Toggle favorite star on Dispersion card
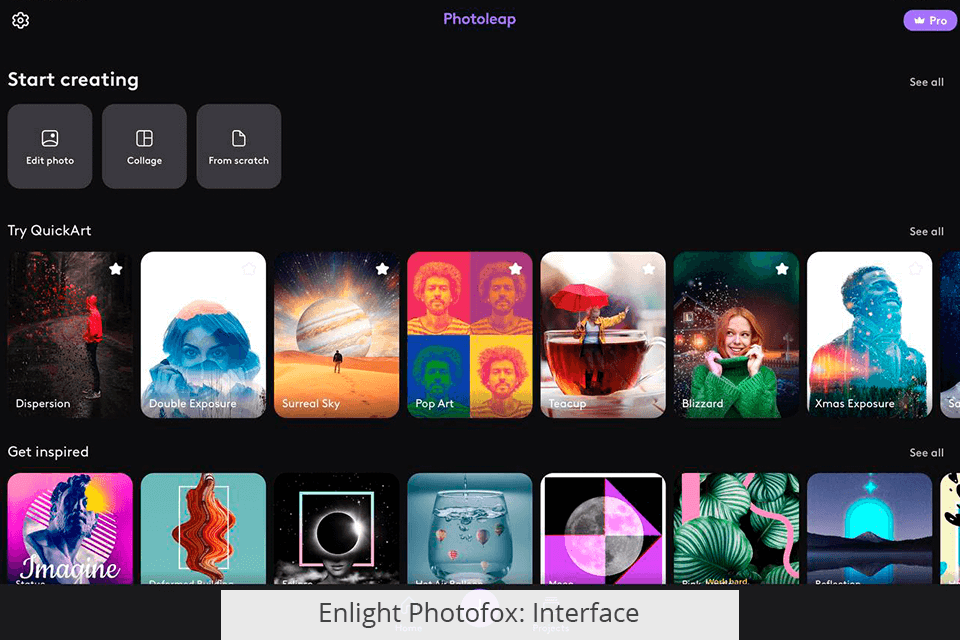 coord(116,269)
